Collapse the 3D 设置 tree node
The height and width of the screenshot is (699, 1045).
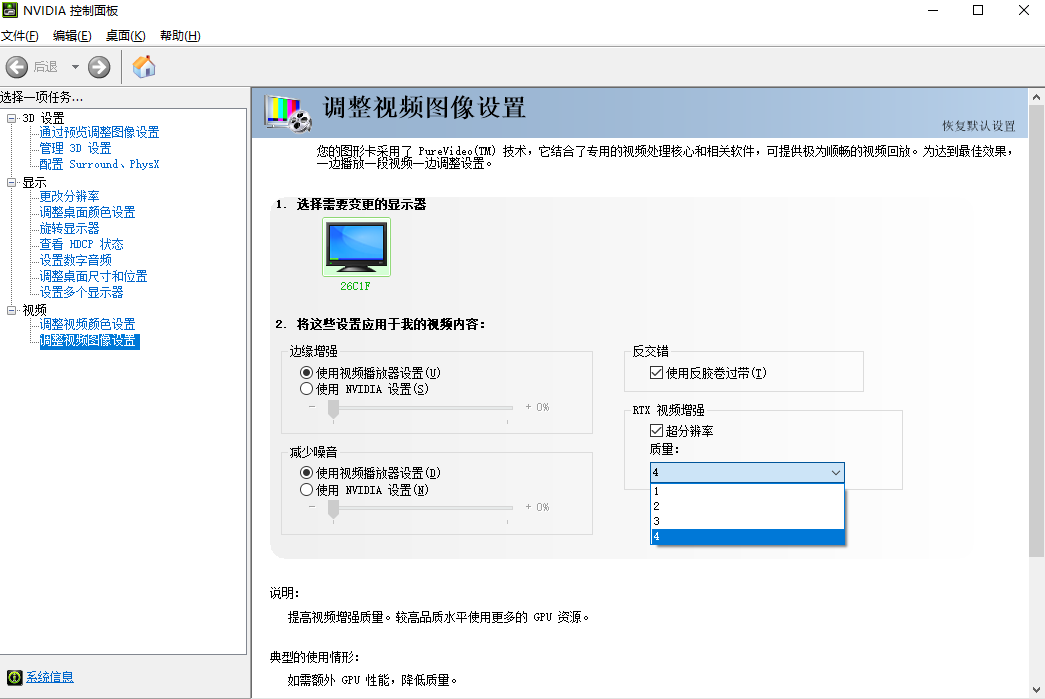point(11,119)
